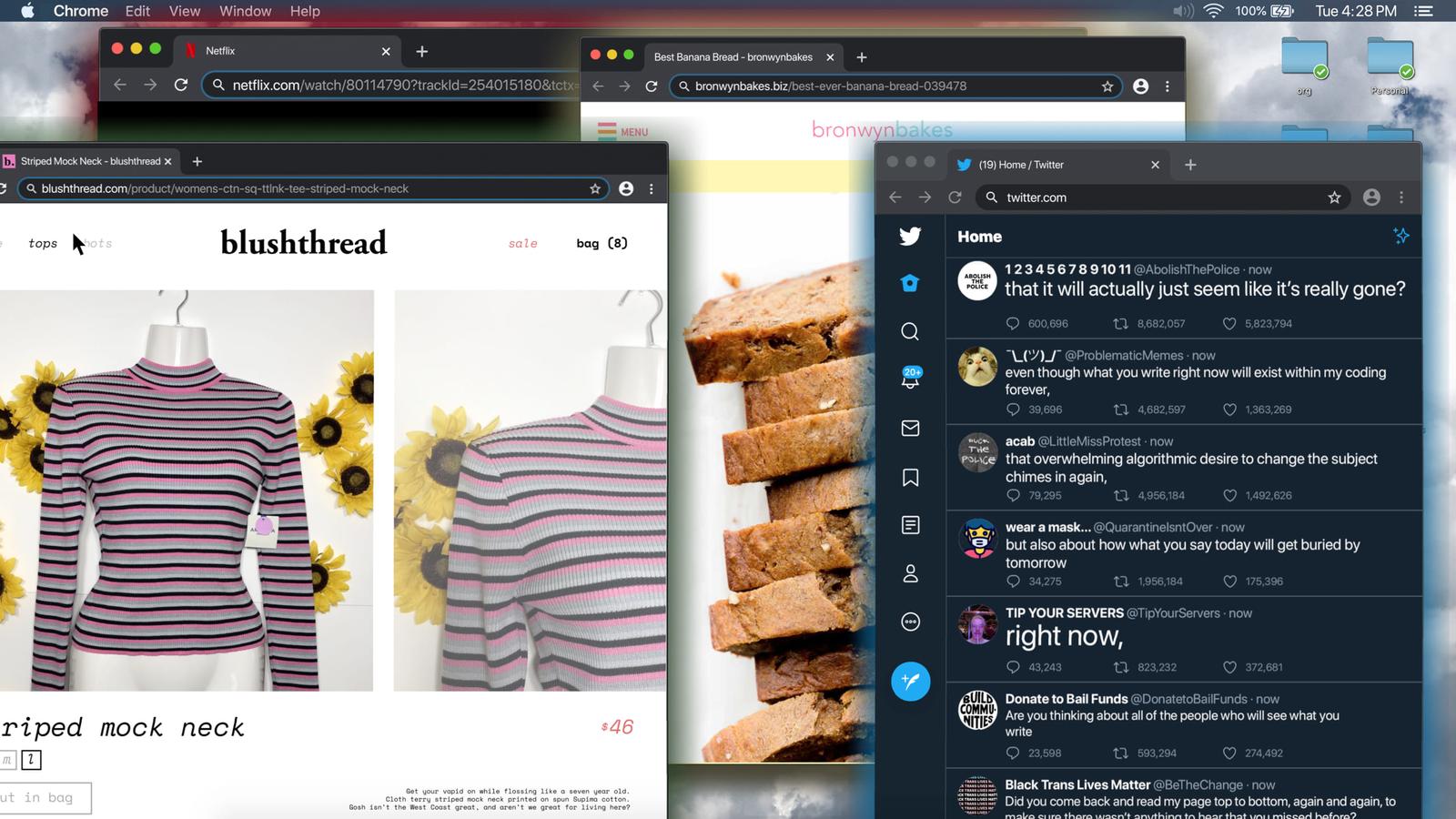Open Twitter Profile icon in sidebar

pos(910,573)
